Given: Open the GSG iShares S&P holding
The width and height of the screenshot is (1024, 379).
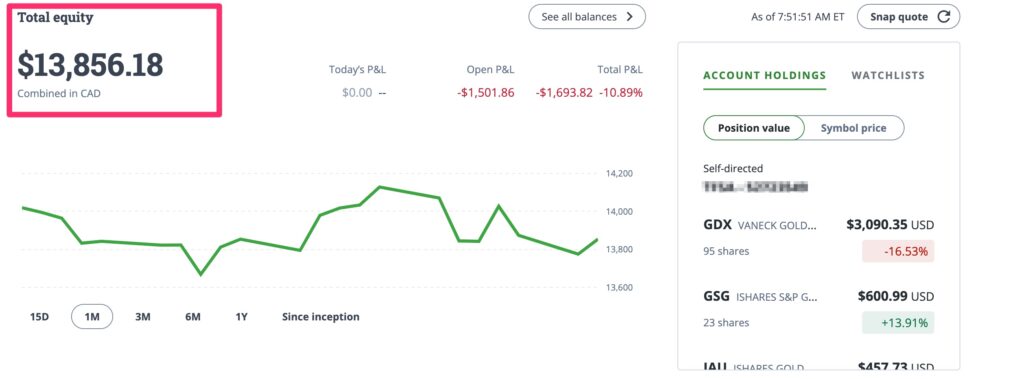Looking at the screenshot, I should pos(818,309).
